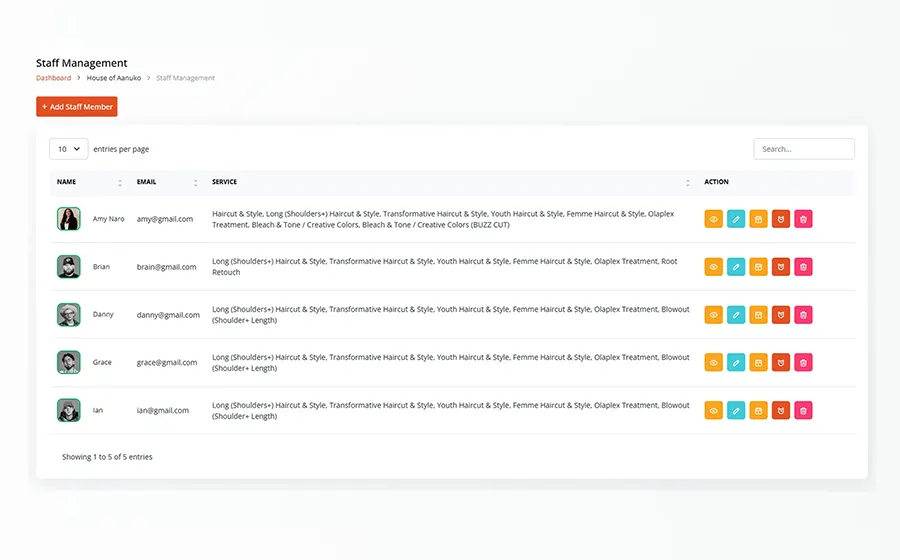Open the calendar icon in Danny's row
900x560 pixels.
point(758,314)
